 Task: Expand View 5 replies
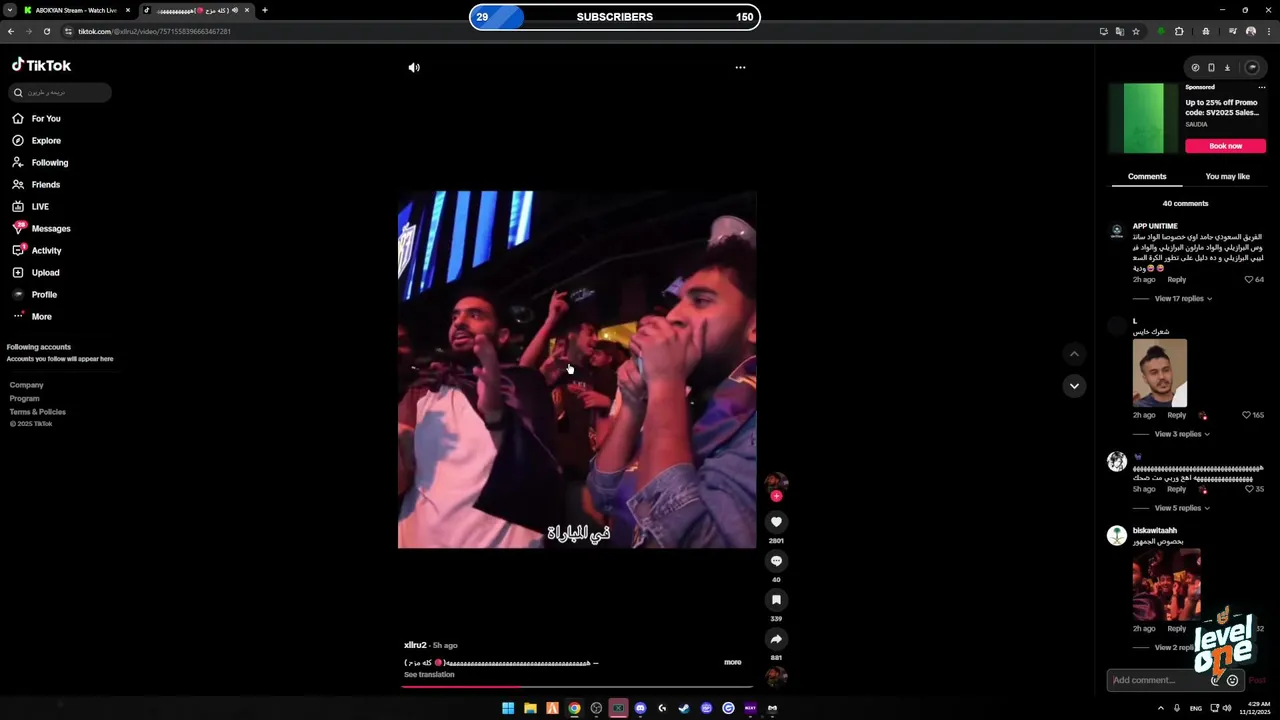(x=1182, y=508)
